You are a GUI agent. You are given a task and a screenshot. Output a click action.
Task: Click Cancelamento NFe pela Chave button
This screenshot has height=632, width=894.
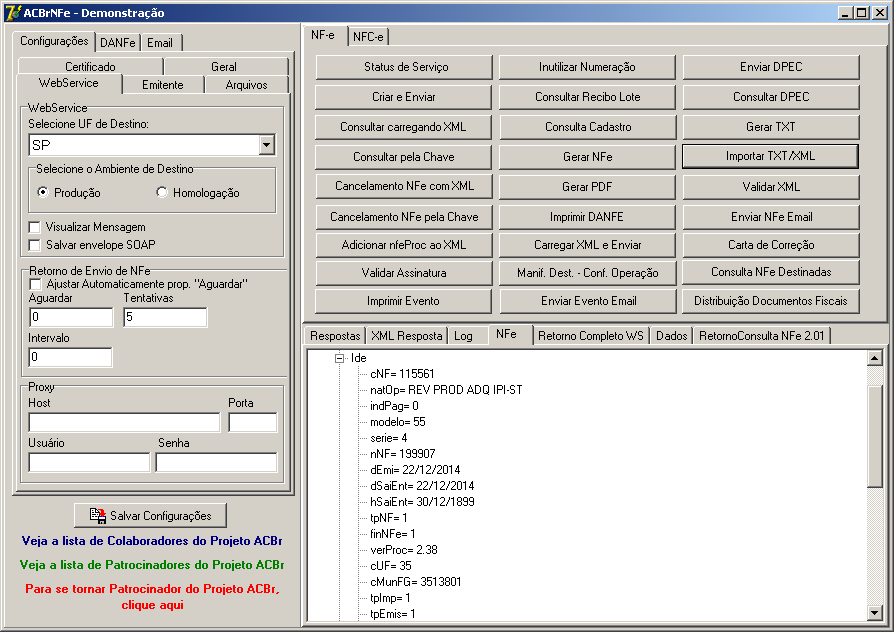coord(404,217)
